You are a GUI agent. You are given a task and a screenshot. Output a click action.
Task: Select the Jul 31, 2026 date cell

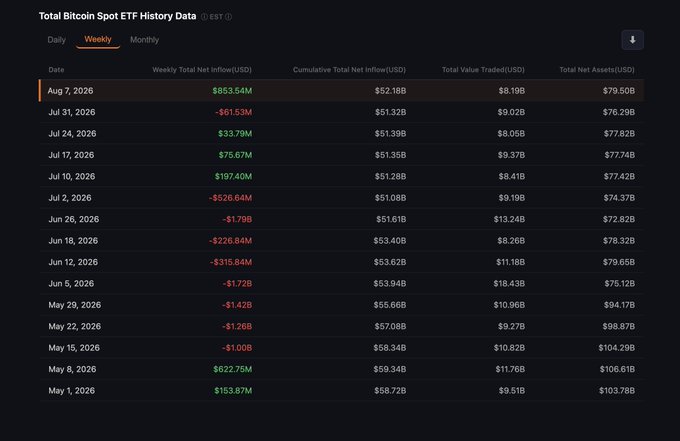pyautogui.click(x=72, y=112)
